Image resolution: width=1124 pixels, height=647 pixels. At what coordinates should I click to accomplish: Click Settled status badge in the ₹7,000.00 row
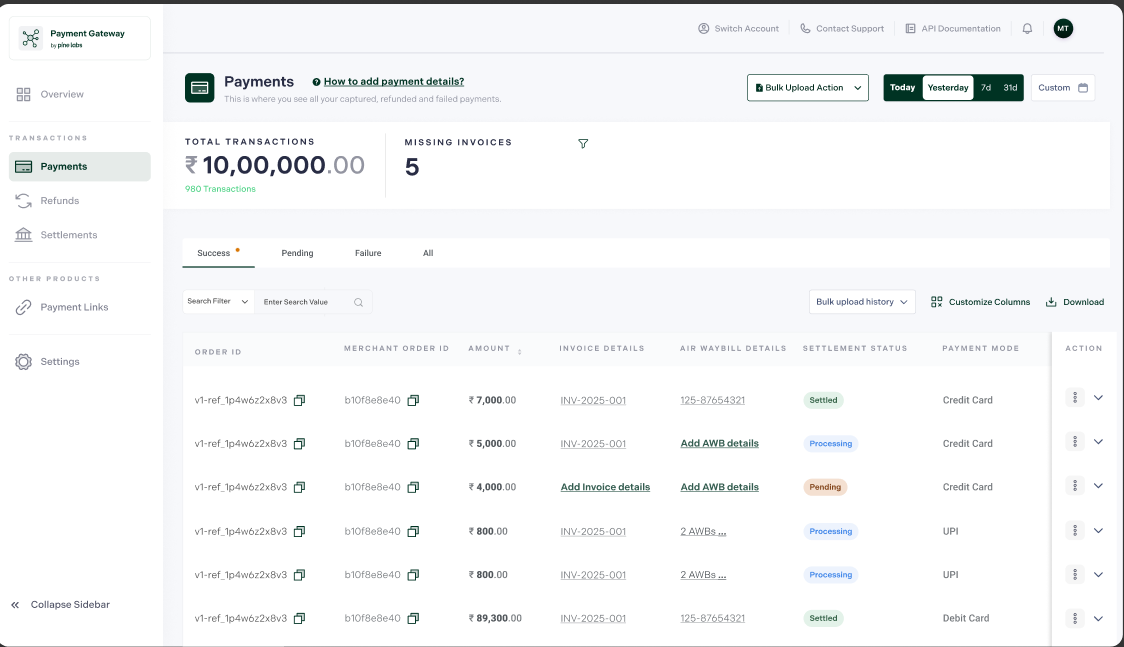pos(823,401)
